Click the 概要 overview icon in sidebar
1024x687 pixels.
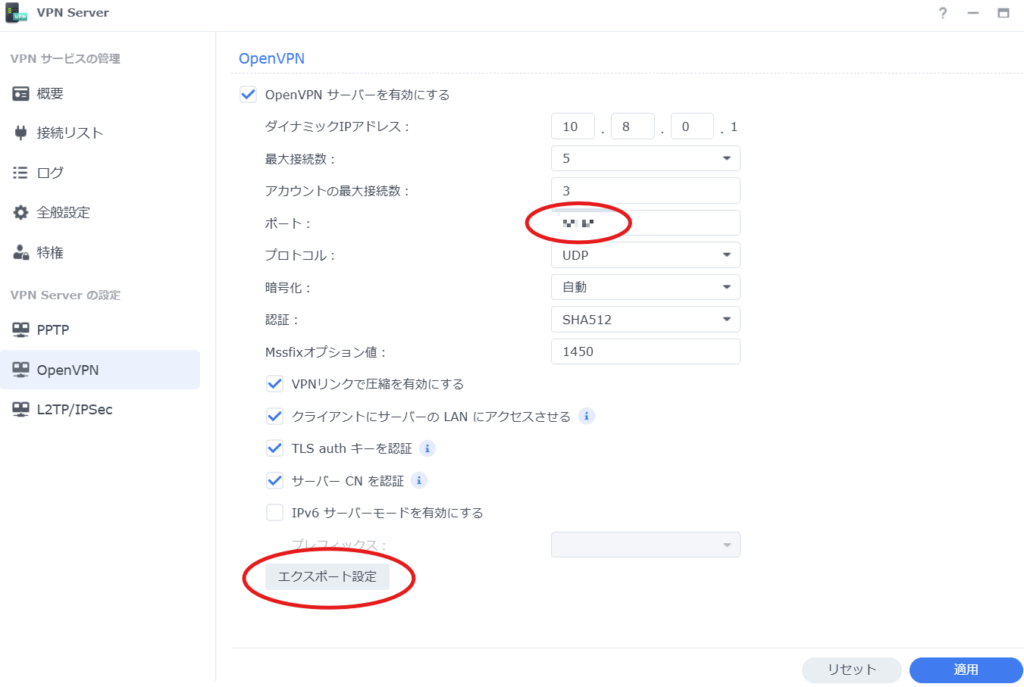pyautogui.click(x=20, y=93)
